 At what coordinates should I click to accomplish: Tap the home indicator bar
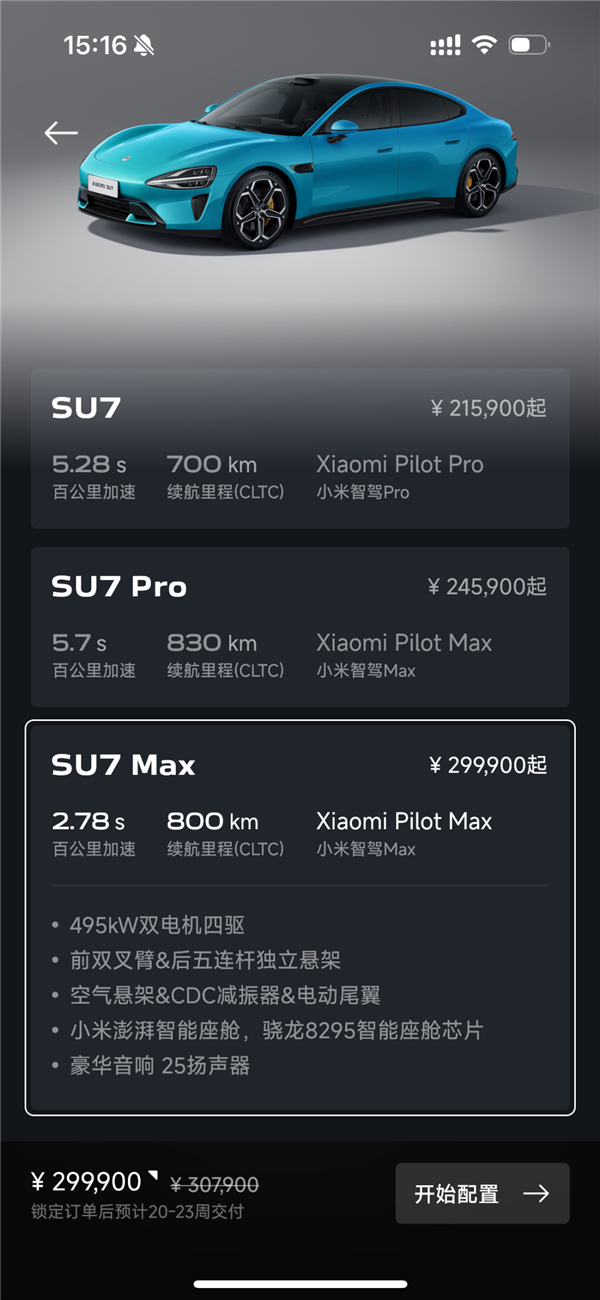tap(300, 1284)
